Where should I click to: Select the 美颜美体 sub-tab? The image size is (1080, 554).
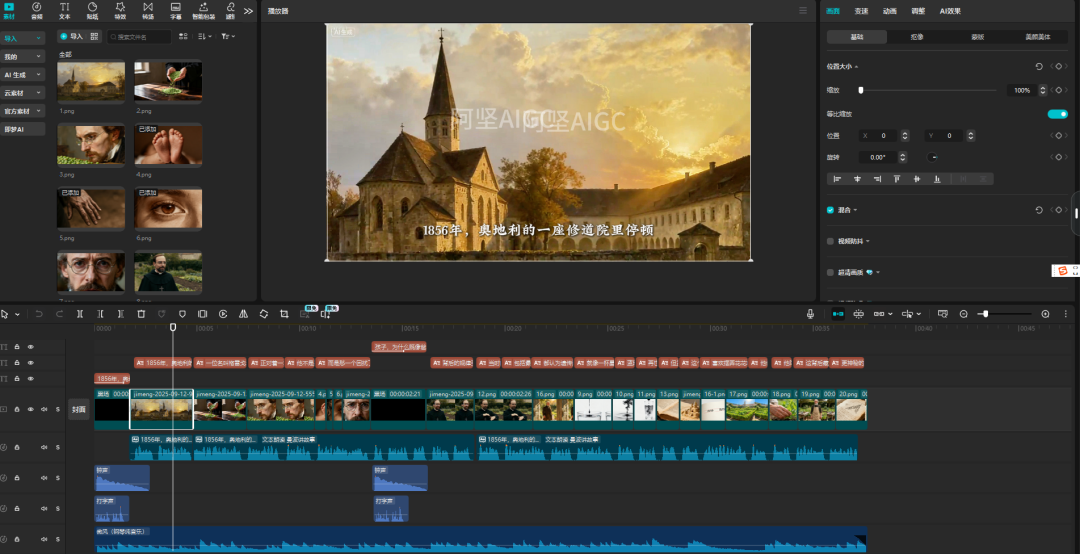click(x=1037, y=37)
